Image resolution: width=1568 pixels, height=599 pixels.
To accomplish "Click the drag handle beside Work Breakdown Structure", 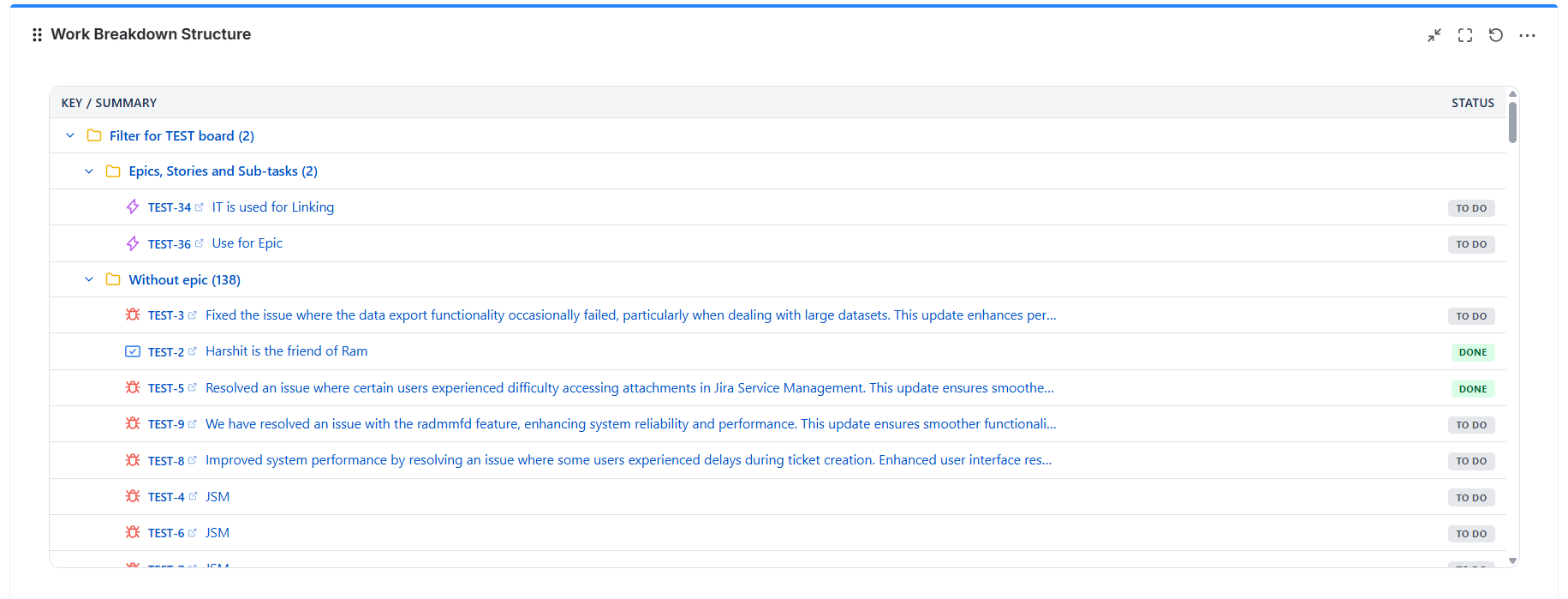I will (37, 35).
